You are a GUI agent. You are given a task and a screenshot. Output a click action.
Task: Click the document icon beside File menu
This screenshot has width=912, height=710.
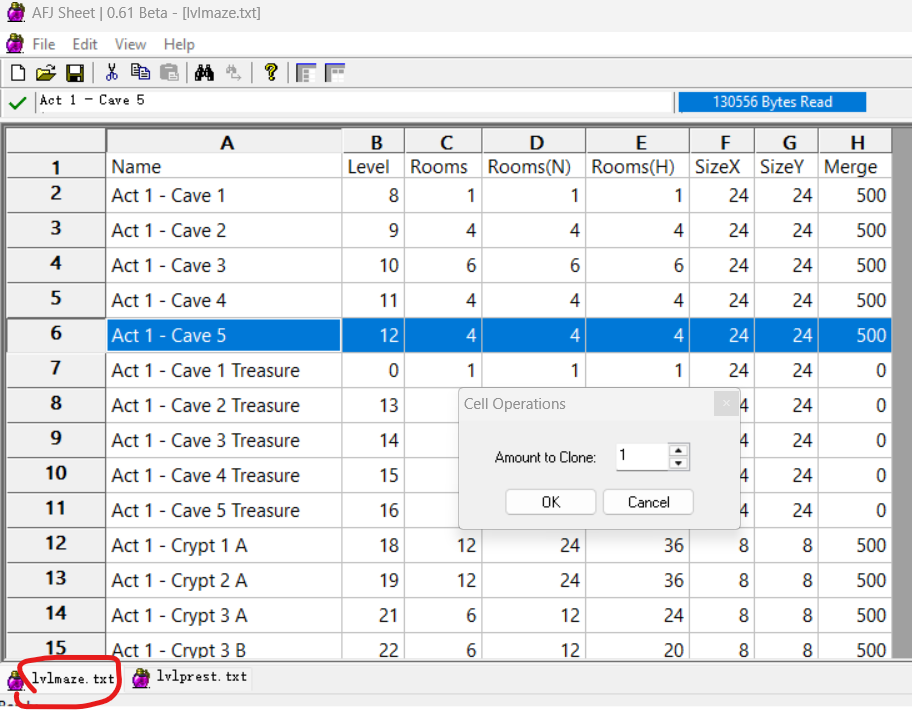pyautogui.click(x=15, y=44)
